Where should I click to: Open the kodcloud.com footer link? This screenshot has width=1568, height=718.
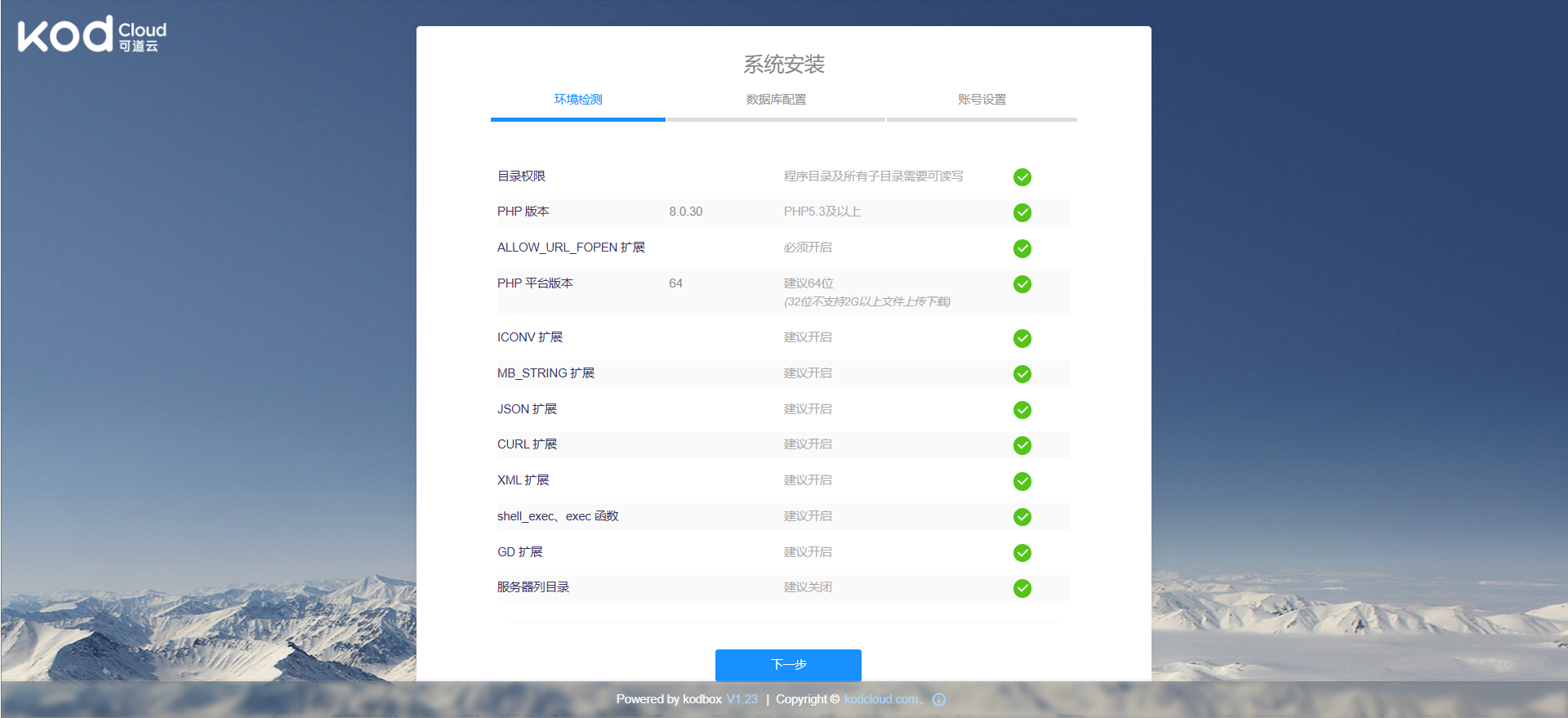click(x=881, y=699)
